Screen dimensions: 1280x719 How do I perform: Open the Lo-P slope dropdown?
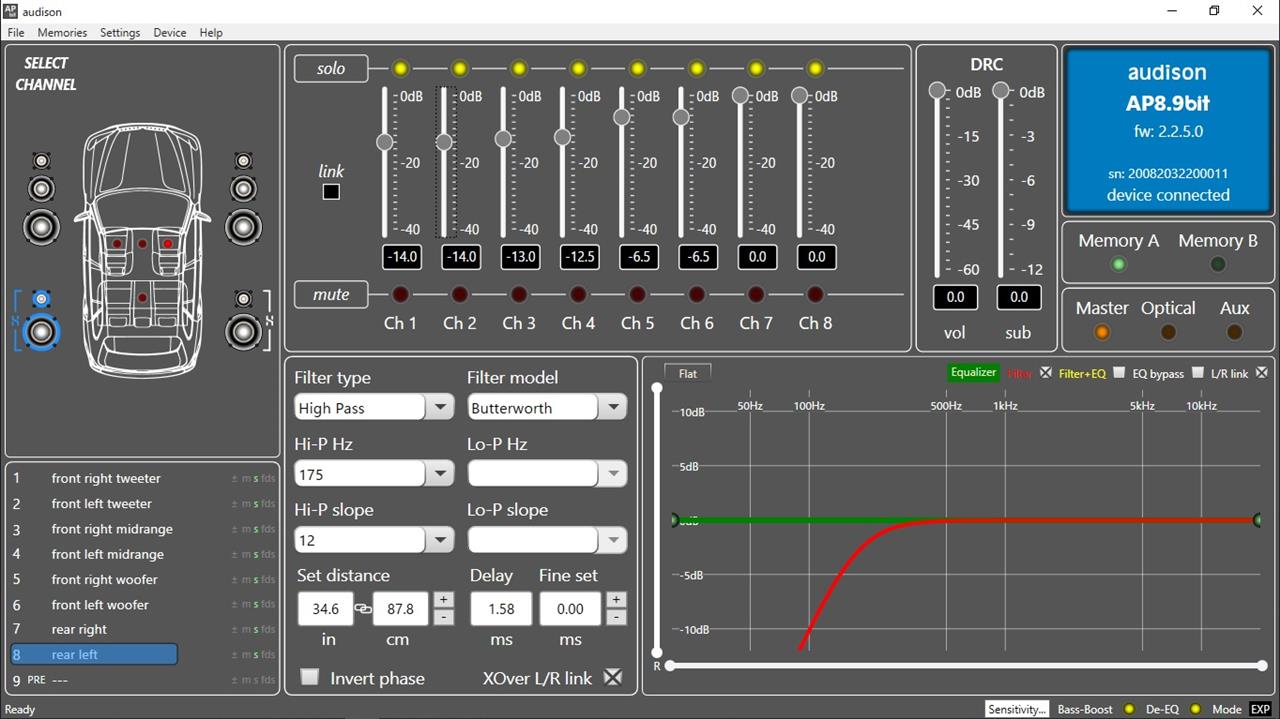tap(612, 539)
